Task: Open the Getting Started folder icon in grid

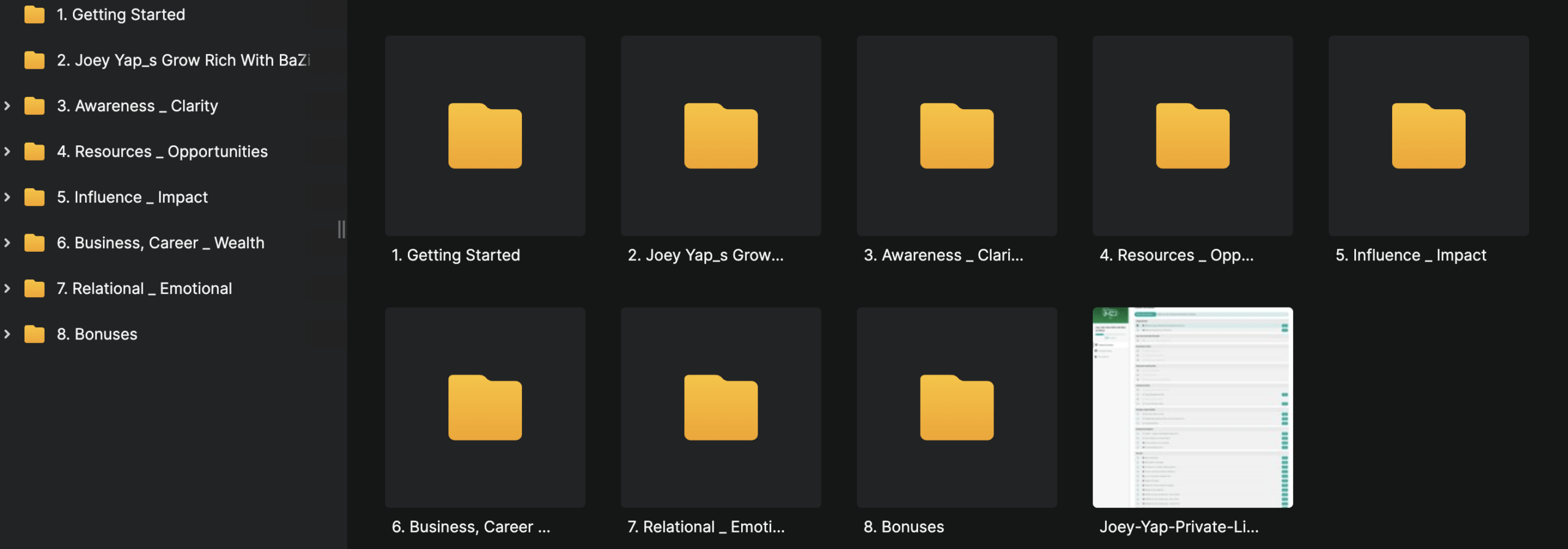Action: [x=484, y=135]
